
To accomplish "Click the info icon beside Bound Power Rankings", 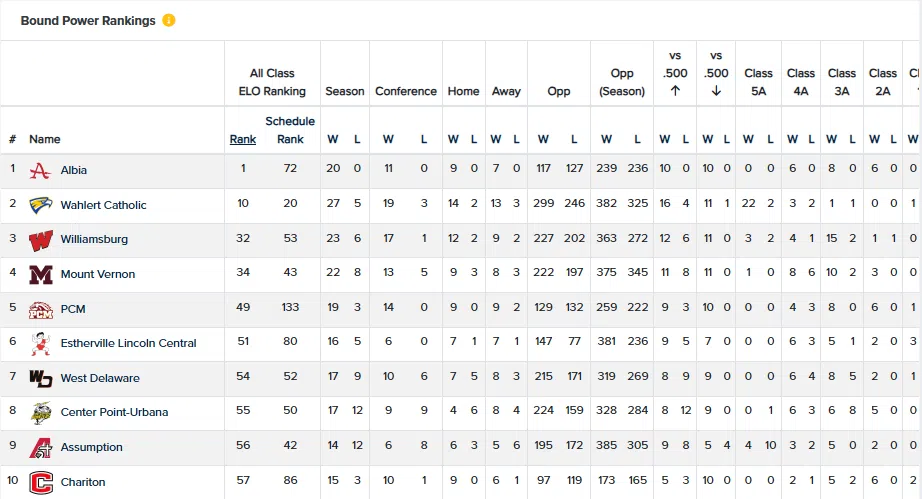I will (169, 20).
